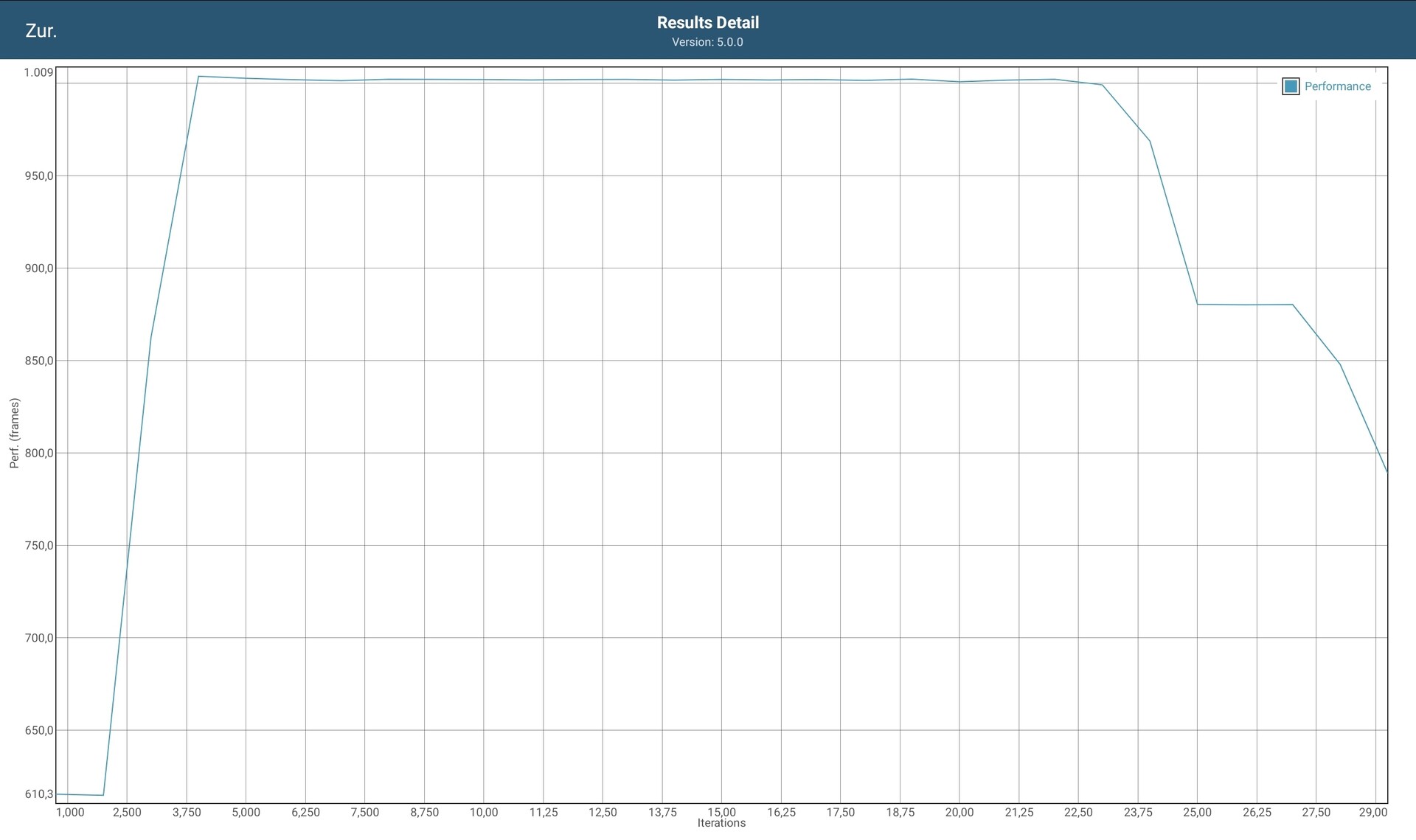The height and width of the screenshot is (840, 1416).
Task: Click the 23,75 x-axis label
Action: [1138, 812]
